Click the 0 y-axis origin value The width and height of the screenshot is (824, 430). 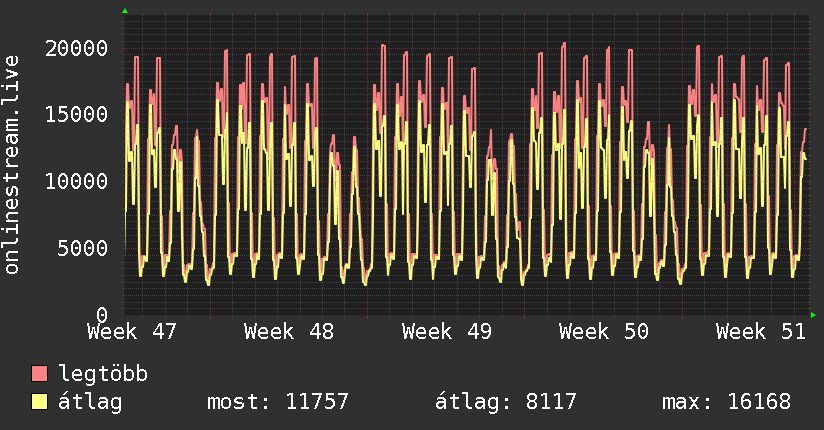point(101,315)
